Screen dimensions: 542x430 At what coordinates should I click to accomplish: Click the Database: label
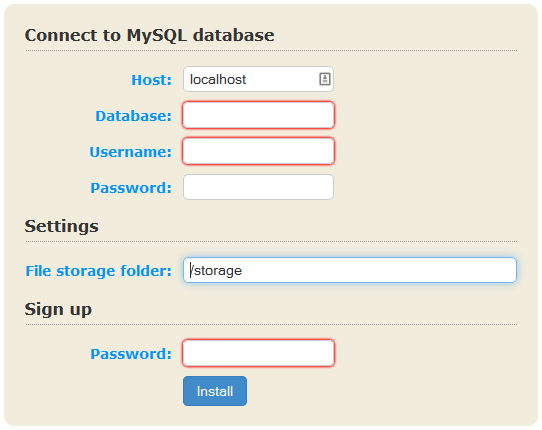click(133, 116)
